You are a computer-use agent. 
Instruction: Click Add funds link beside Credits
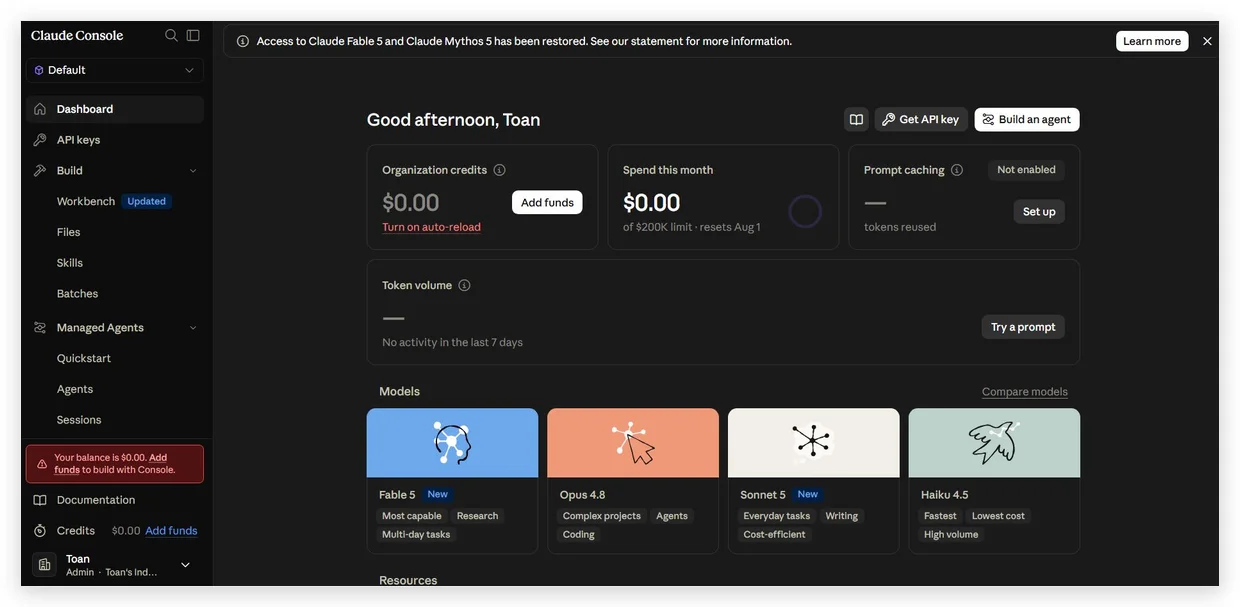(x=171, y=531)
